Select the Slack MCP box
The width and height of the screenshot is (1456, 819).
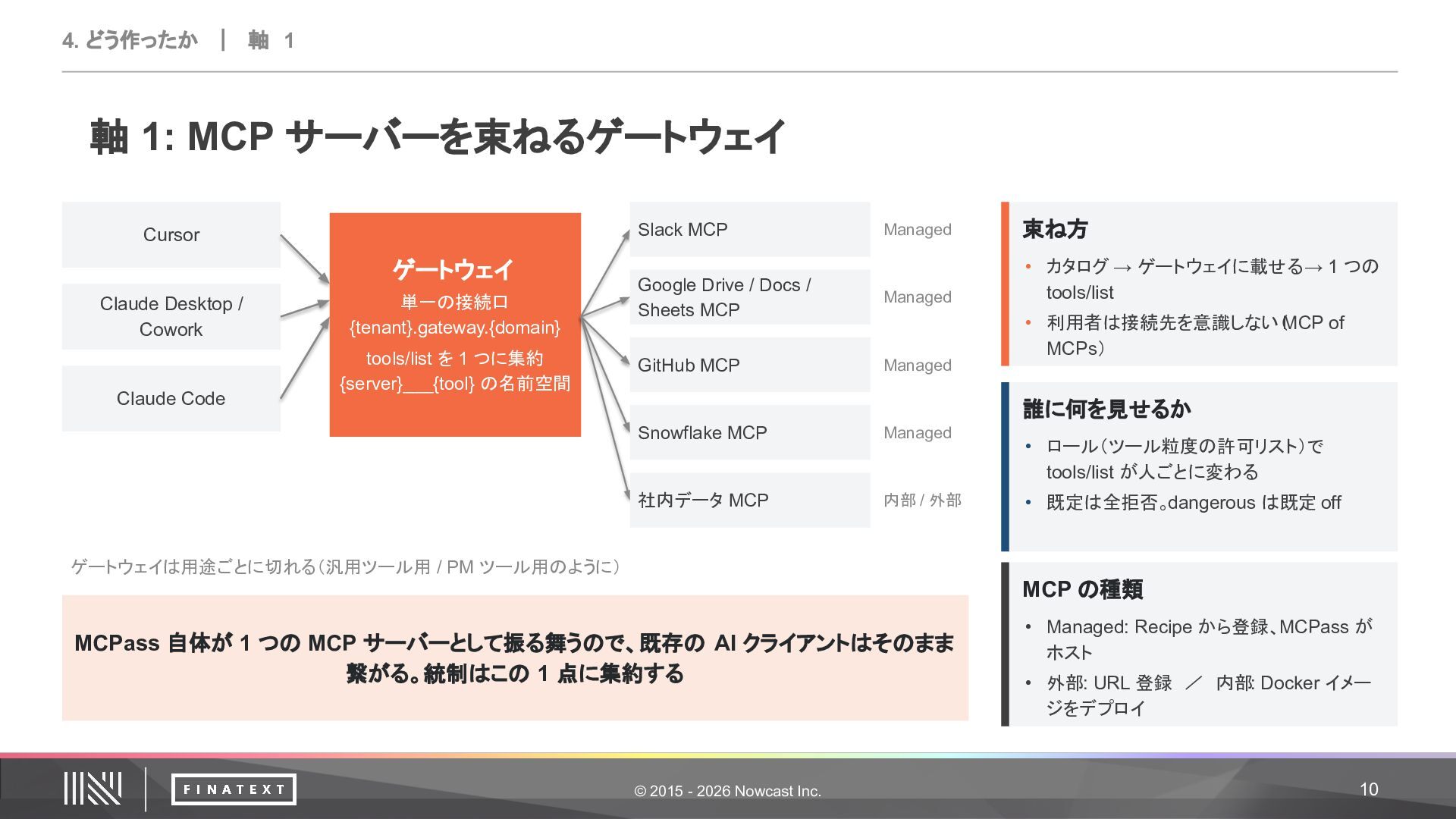(750, 229)
